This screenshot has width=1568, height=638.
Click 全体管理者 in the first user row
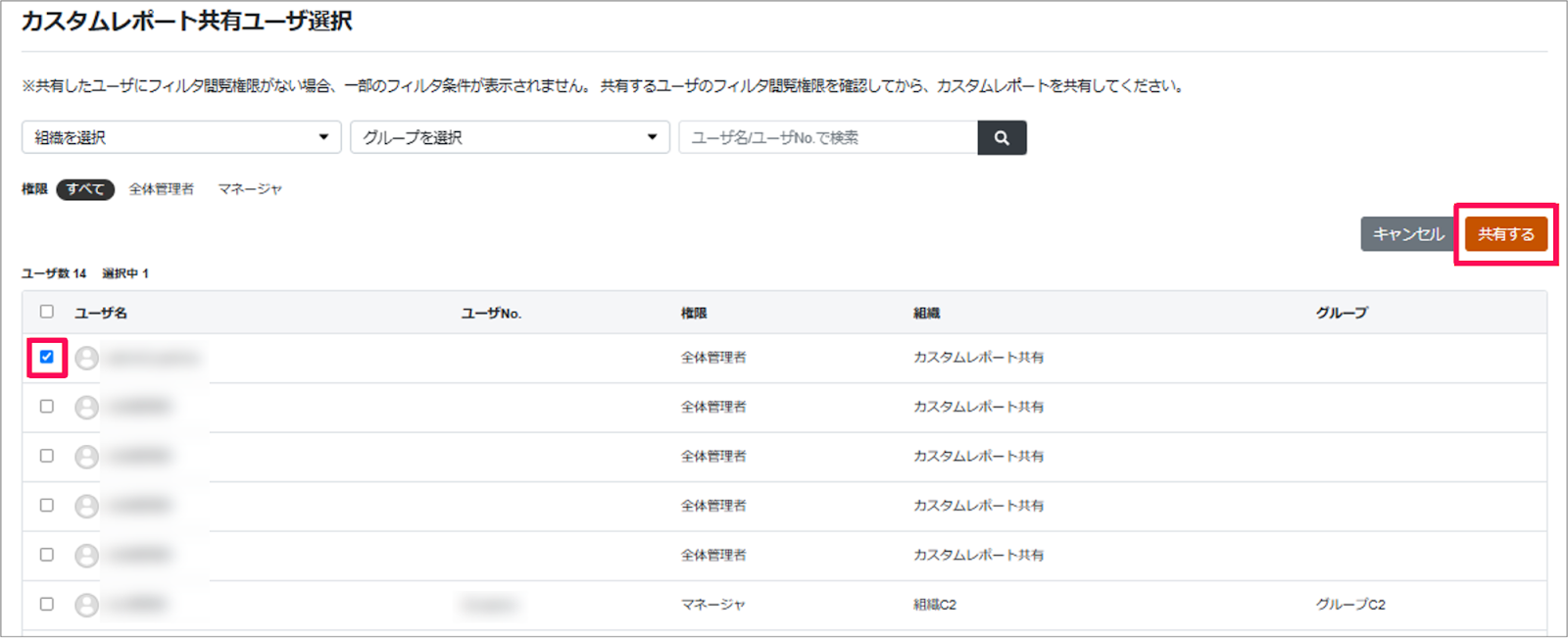point(713,358)
